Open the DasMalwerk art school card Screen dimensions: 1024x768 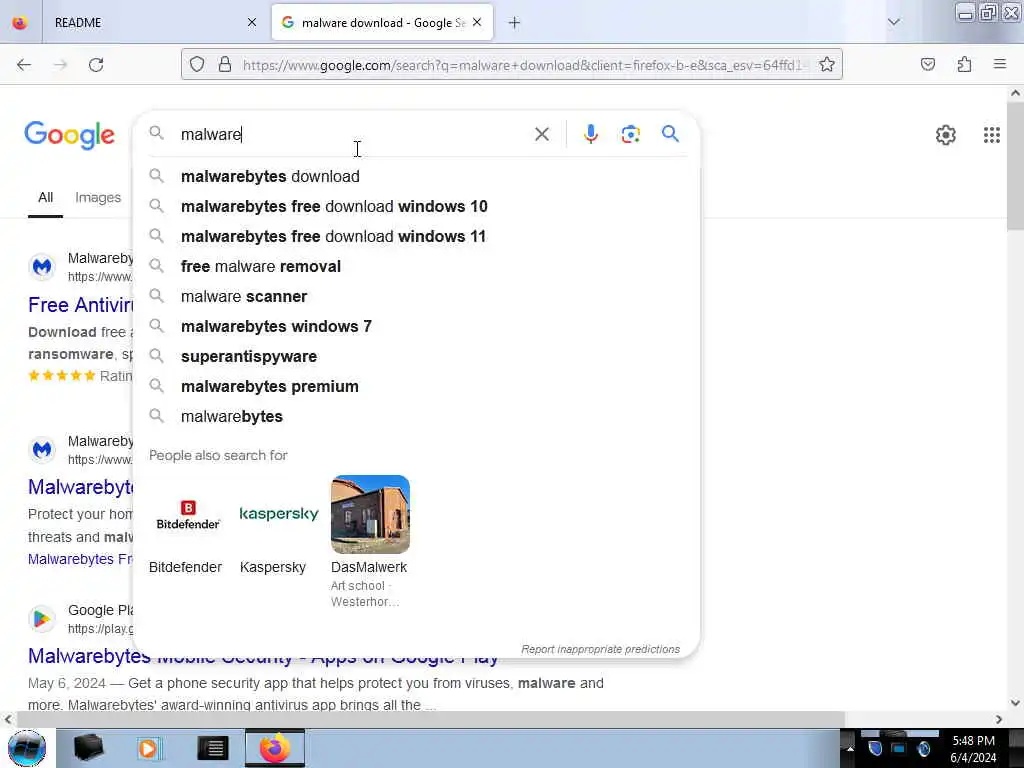point(370,542)
